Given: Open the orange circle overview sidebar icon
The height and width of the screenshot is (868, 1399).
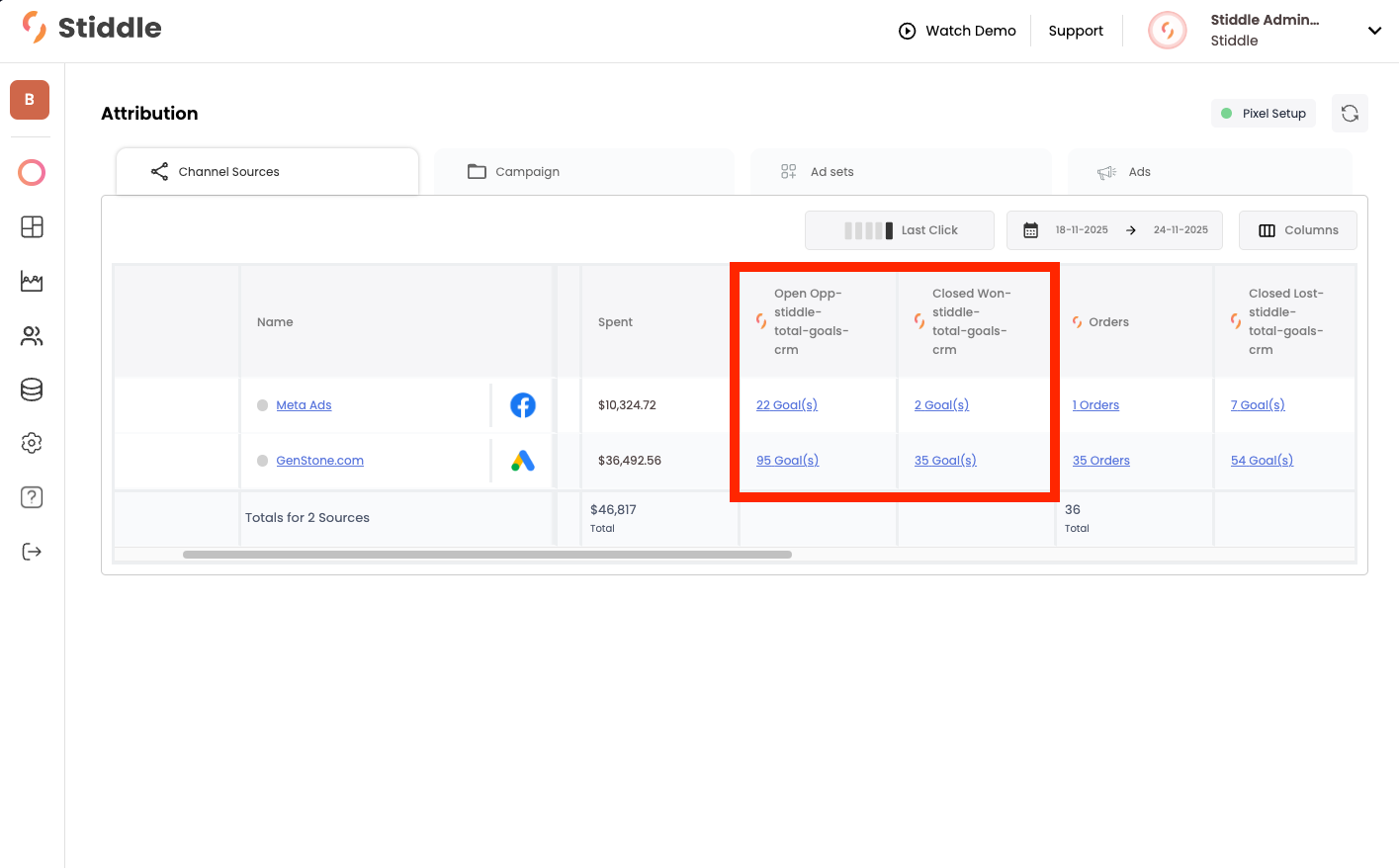Looking at the screenshot, I should 32,173.
